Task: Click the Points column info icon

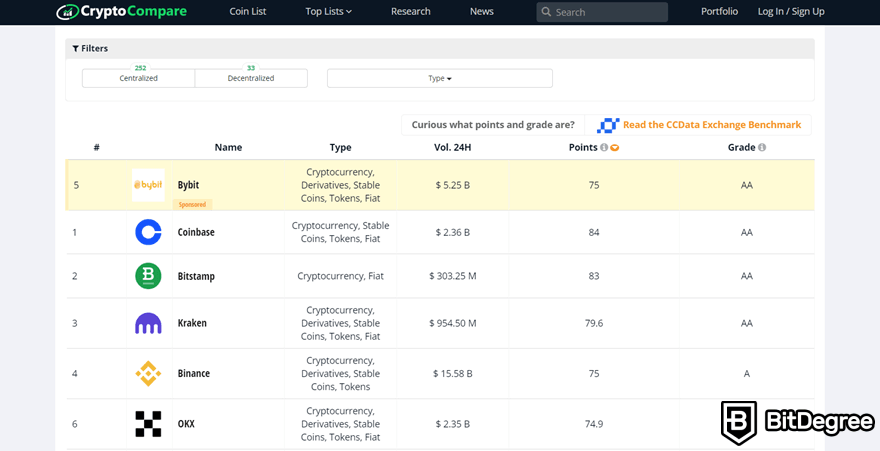Action: click(x=604, y=148)
